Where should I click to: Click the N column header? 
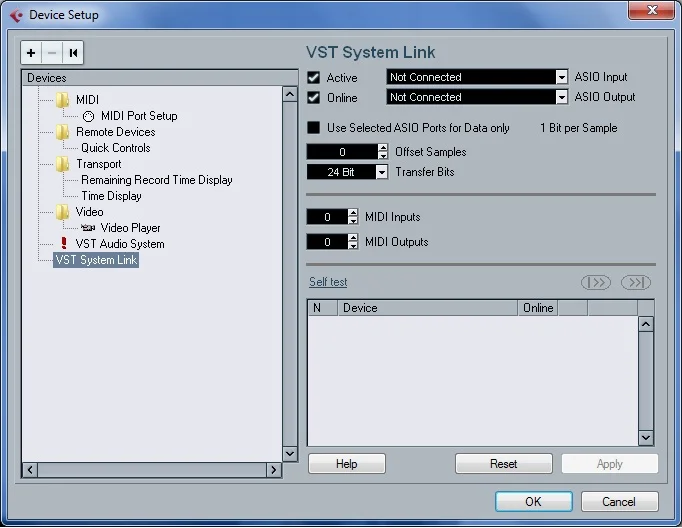[322, 308]
